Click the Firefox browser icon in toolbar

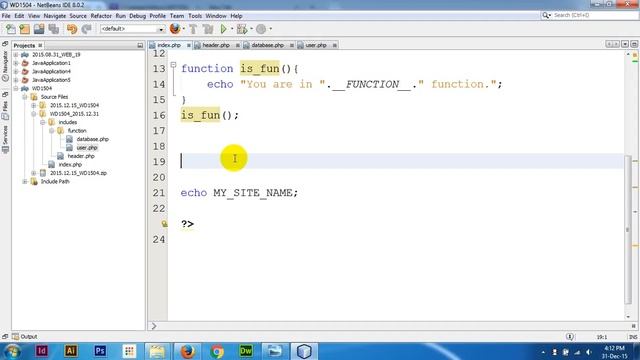click(175, 29)
